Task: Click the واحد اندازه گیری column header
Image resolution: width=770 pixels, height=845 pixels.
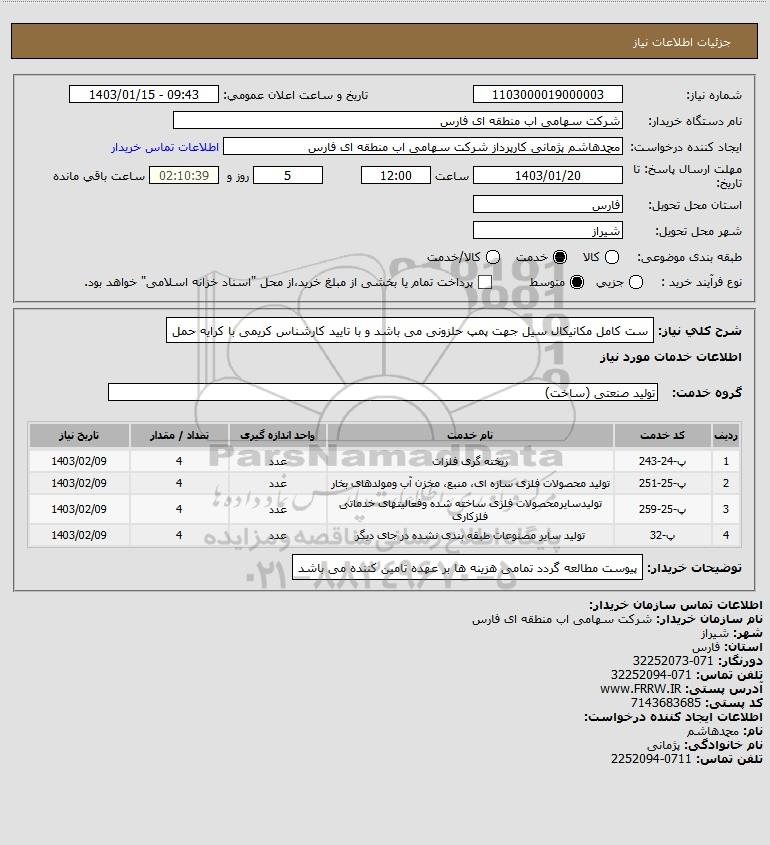Action: (278, 435)
